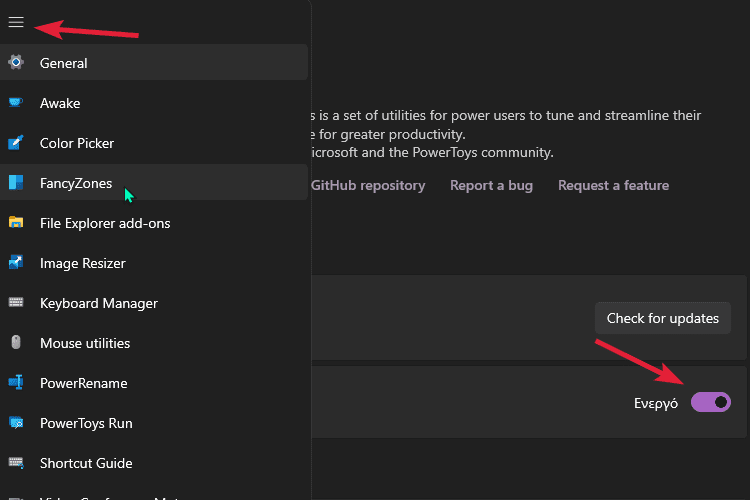Click the PowerToys Run icon
The image size is (750, 500).
click(16, 422)
